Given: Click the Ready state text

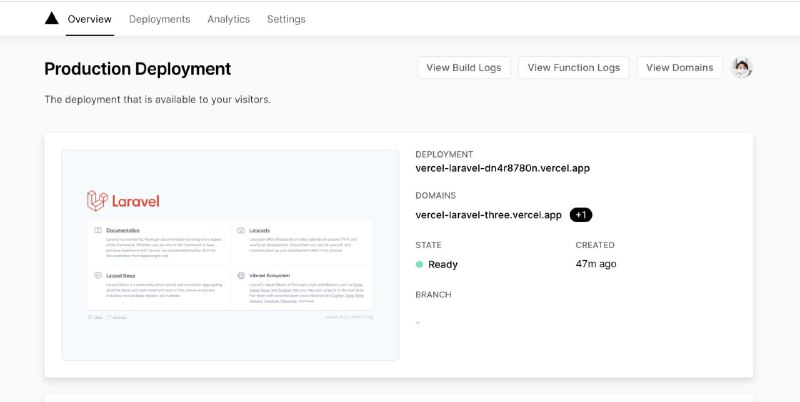Looking at the screenshot, I should pyautogui.click(x=443, y=264).
